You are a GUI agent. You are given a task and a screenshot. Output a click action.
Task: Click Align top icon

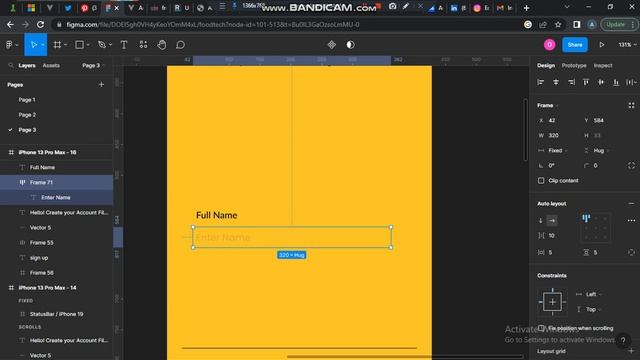(586, 82)
